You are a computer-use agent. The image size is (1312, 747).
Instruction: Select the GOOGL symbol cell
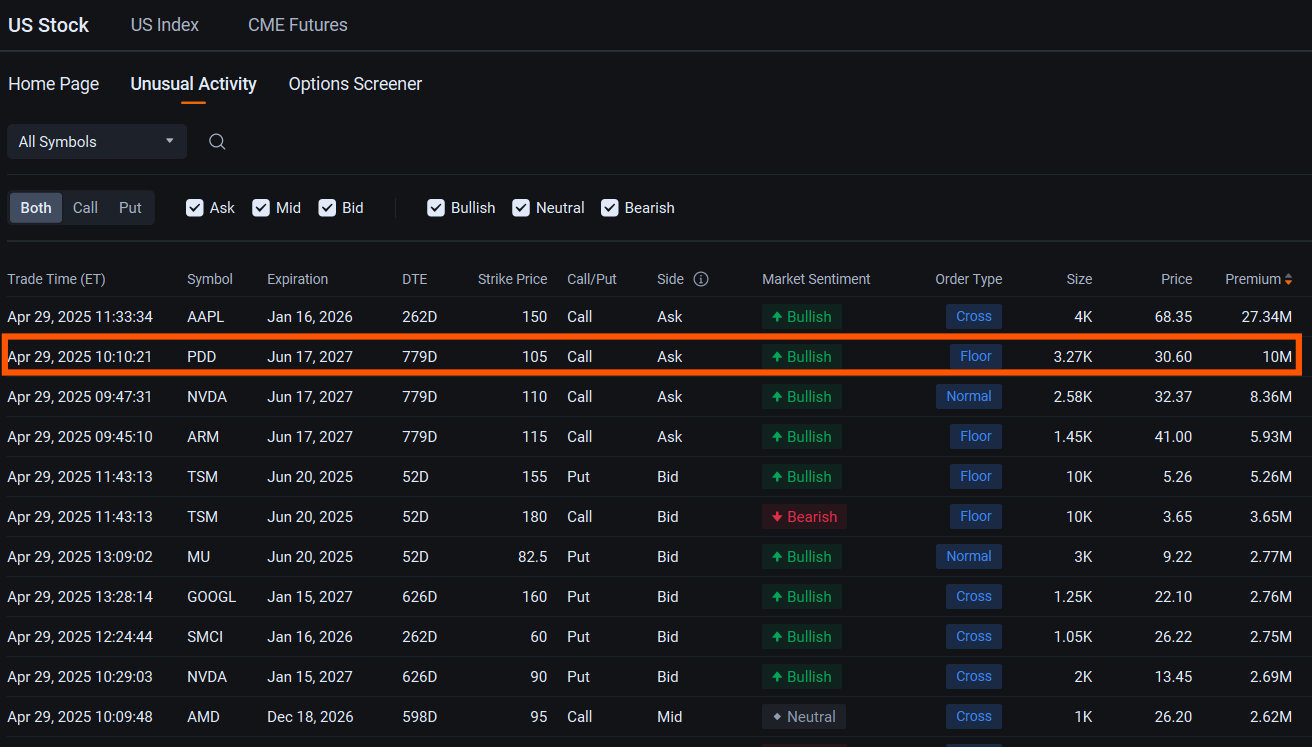pyautogui.click(x=212, y=597)
